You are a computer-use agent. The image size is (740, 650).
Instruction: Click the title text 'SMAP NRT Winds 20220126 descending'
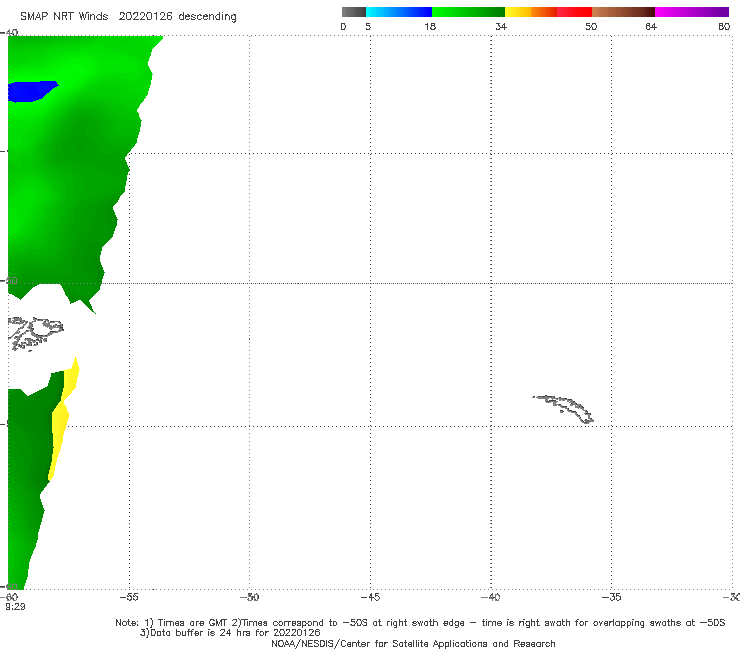(x=128, y=17)
